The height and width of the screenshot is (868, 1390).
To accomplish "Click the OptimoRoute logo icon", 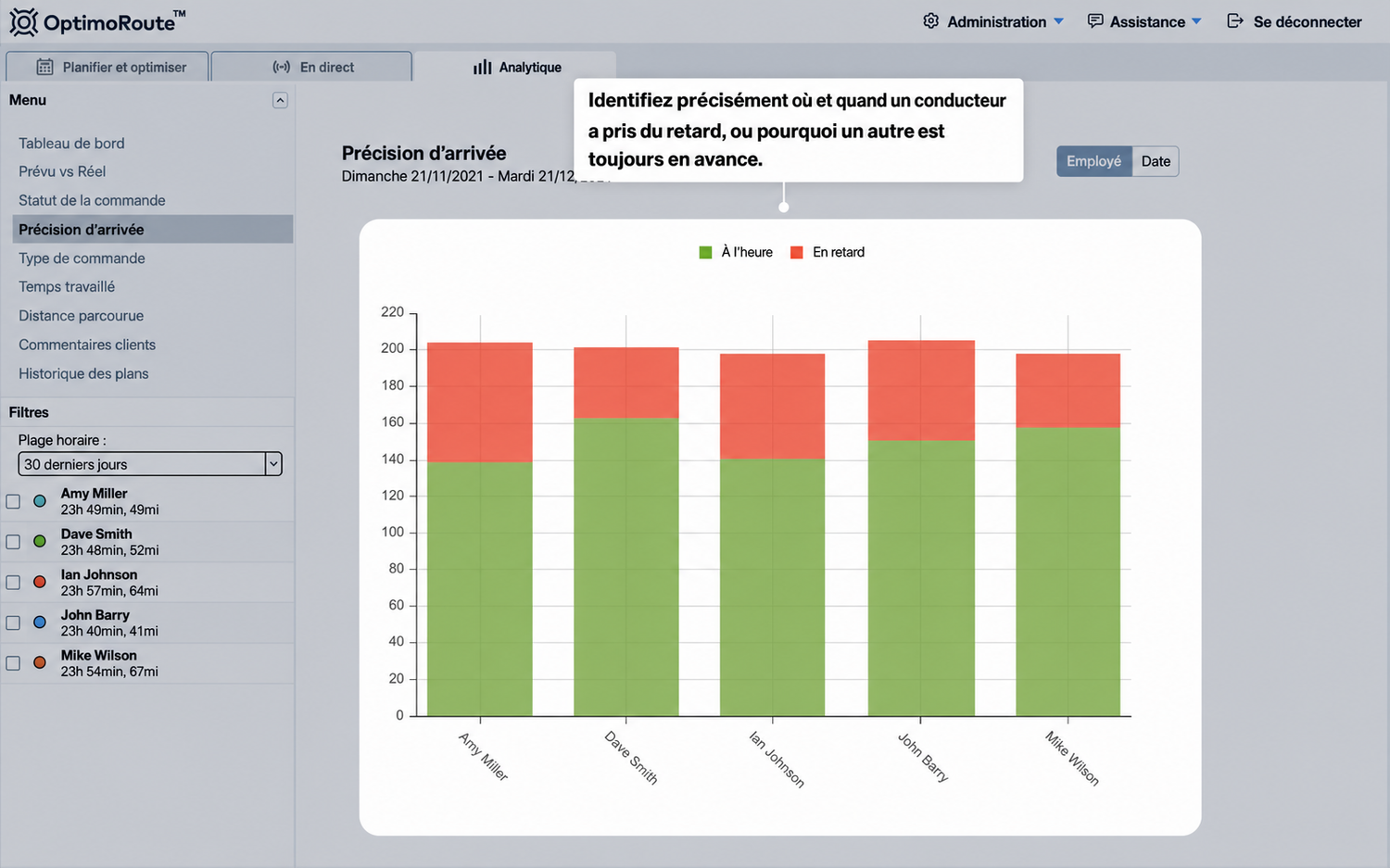I will pyautogui.click(x=23, y=22).
